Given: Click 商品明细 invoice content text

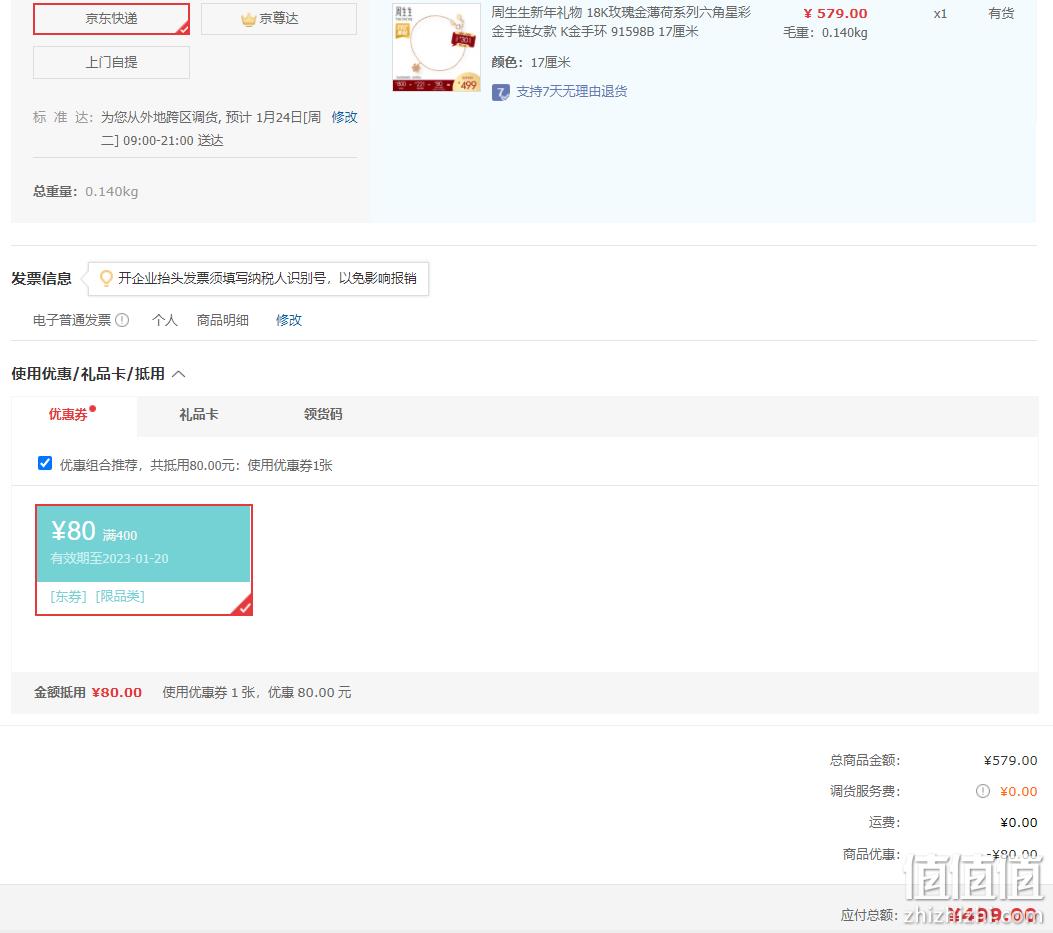Looking at the screenshot, I should point(222,320).
